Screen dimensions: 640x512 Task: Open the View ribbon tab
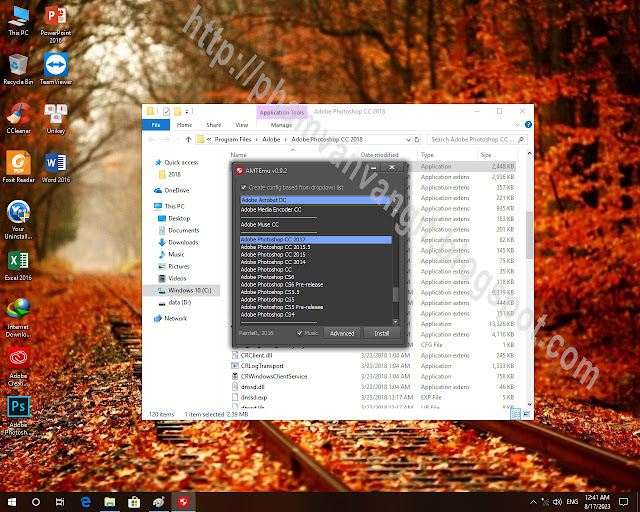[242, 125]
